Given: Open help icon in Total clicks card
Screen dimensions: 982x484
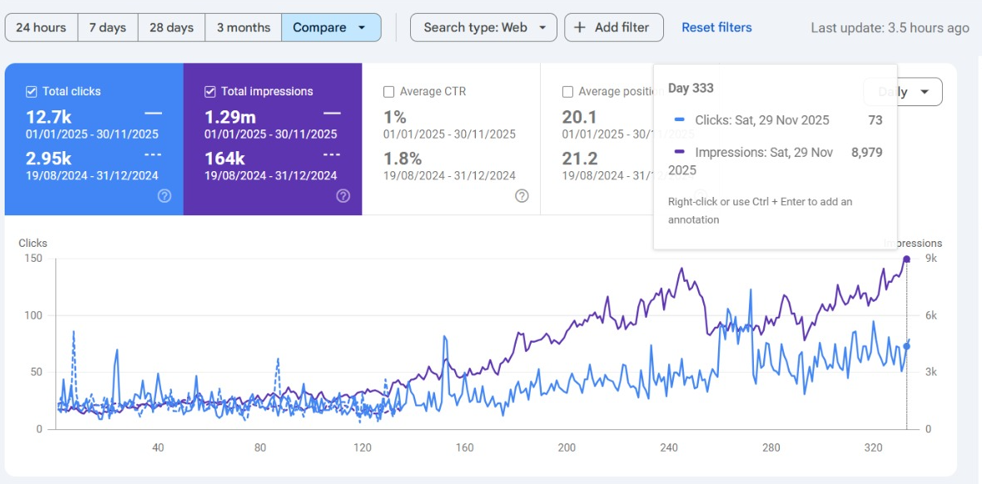Looking at the screenshot, I should (x=164, y=196).
